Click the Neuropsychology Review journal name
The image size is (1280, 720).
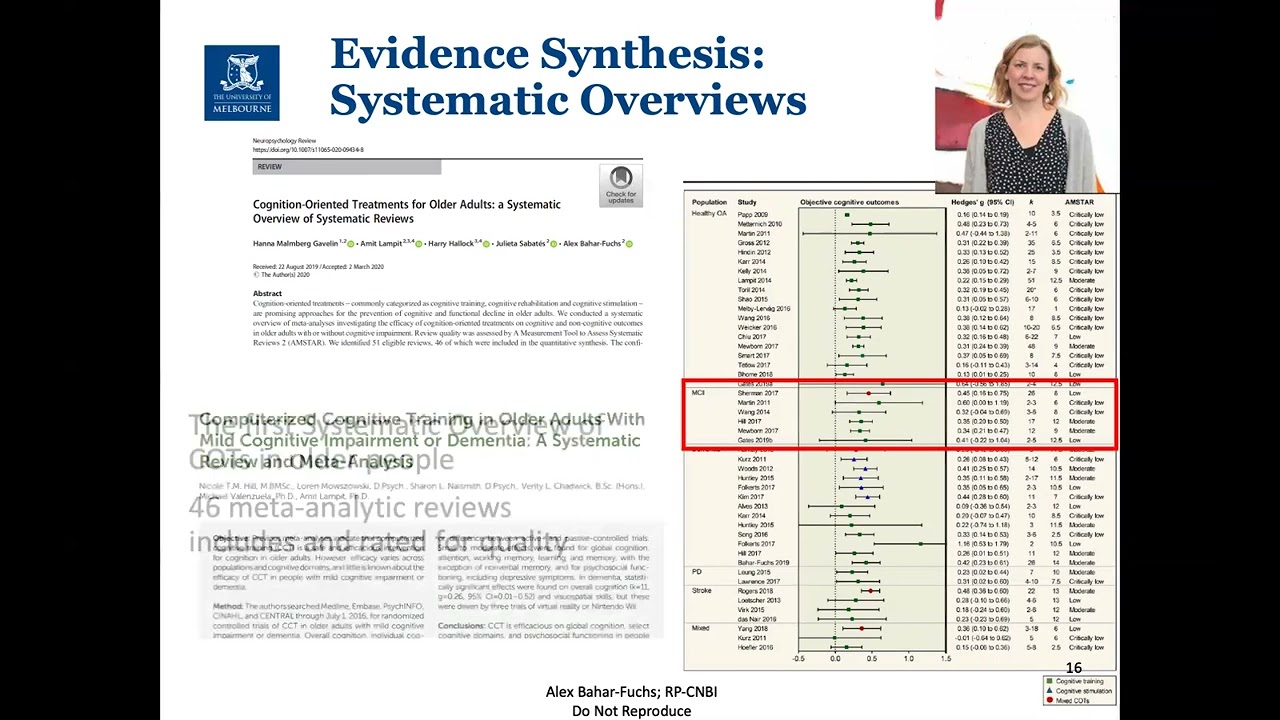tap(283, 141)
